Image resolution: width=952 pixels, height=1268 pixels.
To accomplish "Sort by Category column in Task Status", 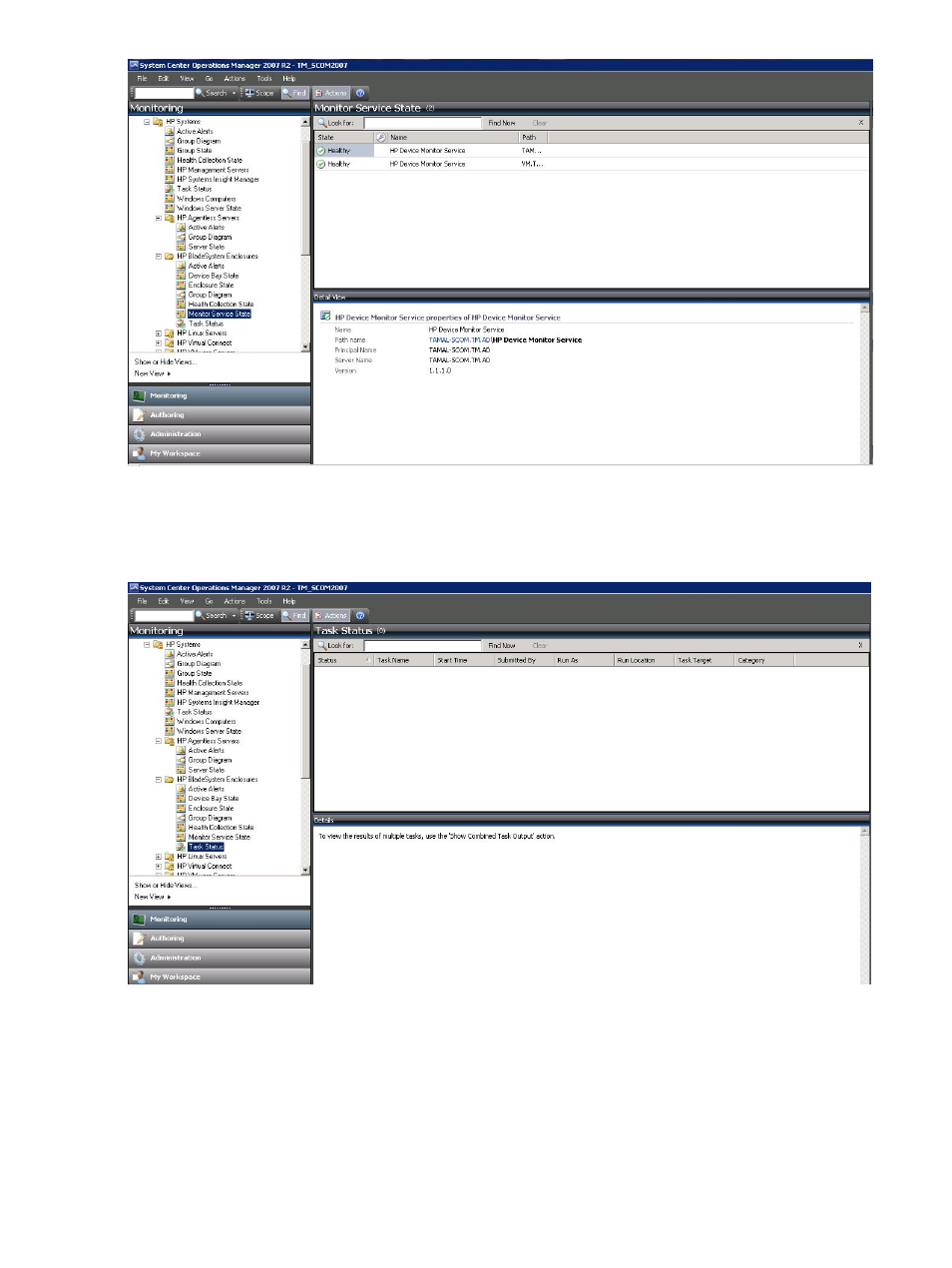I will (x=763, y=660).
